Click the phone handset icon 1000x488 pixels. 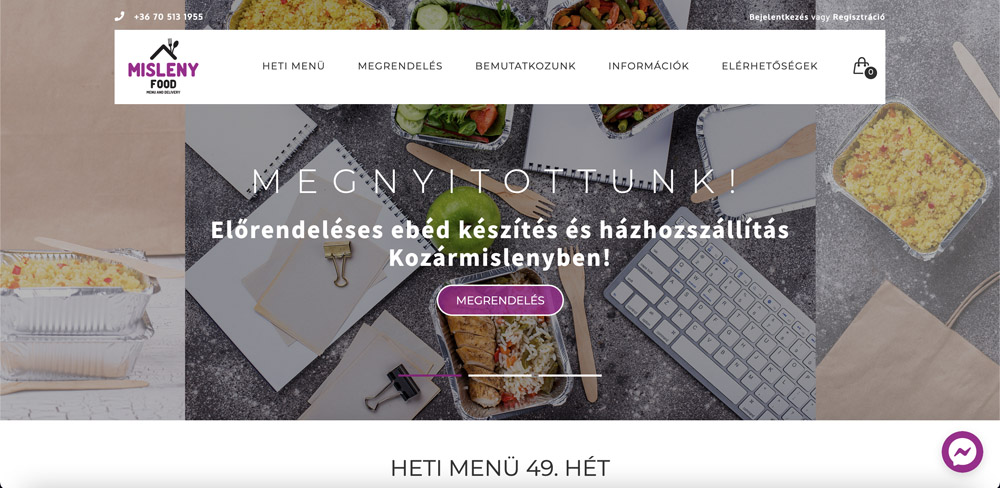119,17
